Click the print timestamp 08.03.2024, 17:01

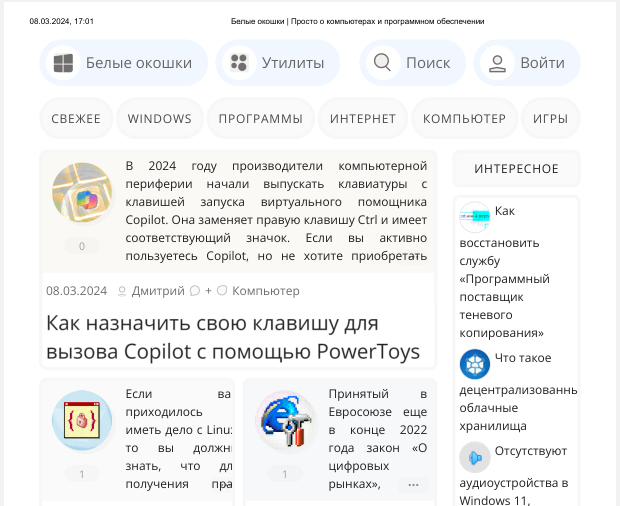coord(62,21)
